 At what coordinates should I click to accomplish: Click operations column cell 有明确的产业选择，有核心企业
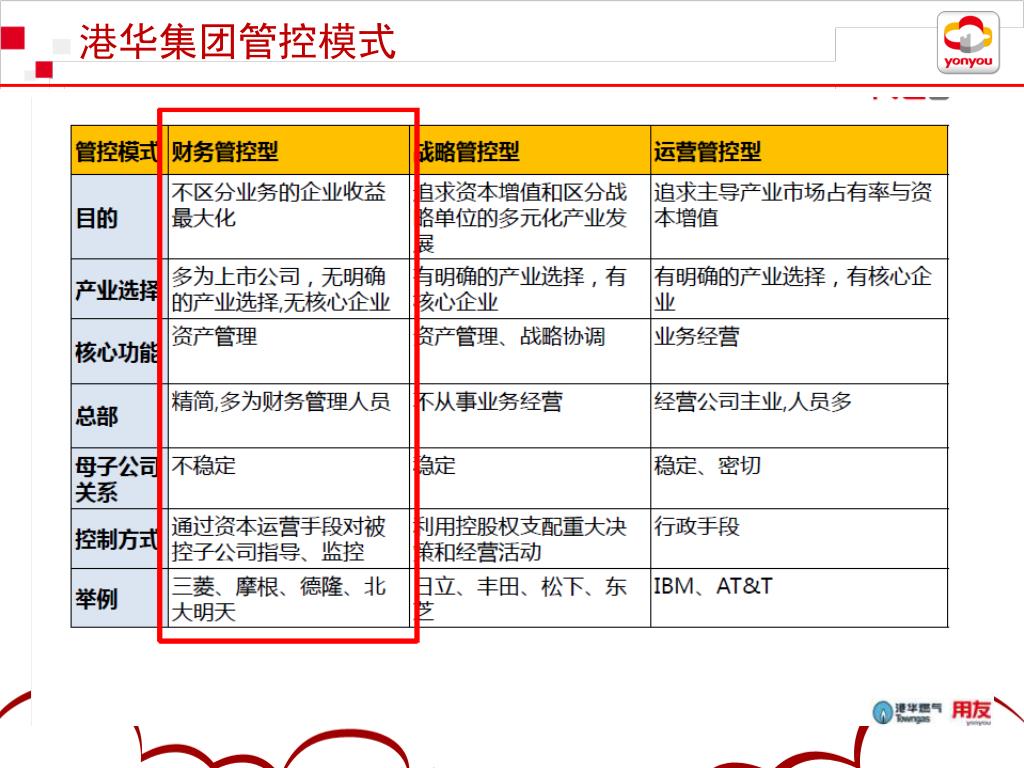[799, 289]
